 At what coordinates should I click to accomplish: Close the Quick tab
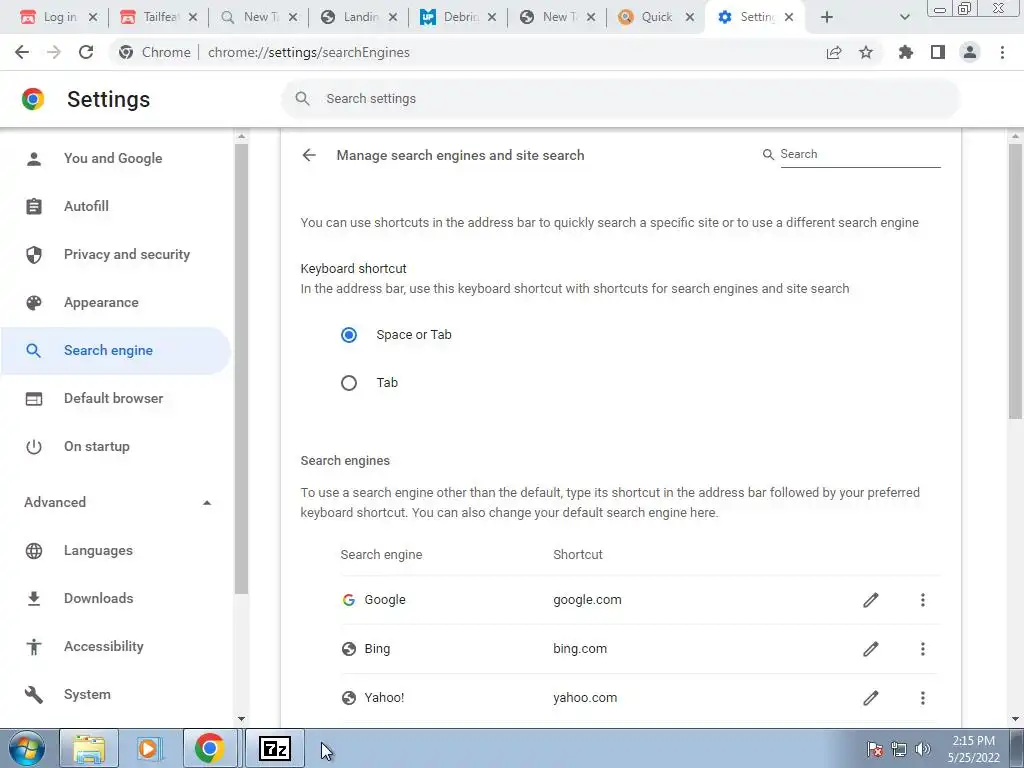click(x=690, y=18)
